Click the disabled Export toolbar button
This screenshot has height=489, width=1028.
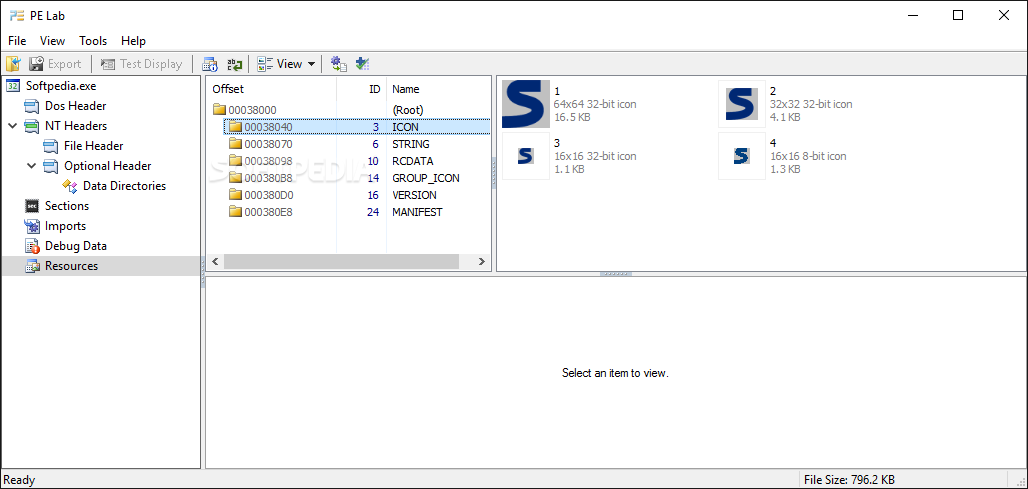click(x=55, y=64)
